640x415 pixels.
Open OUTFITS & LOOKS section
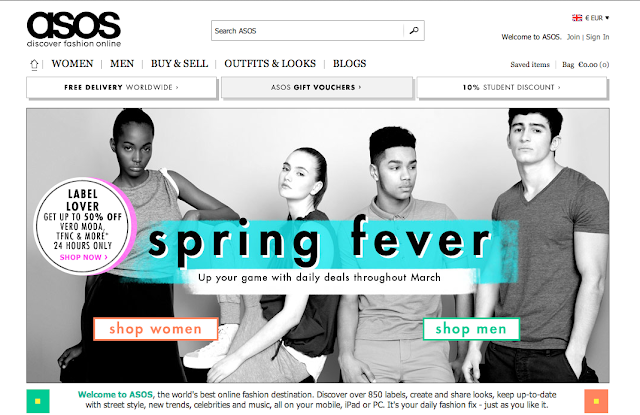click(x=270, y=64)
